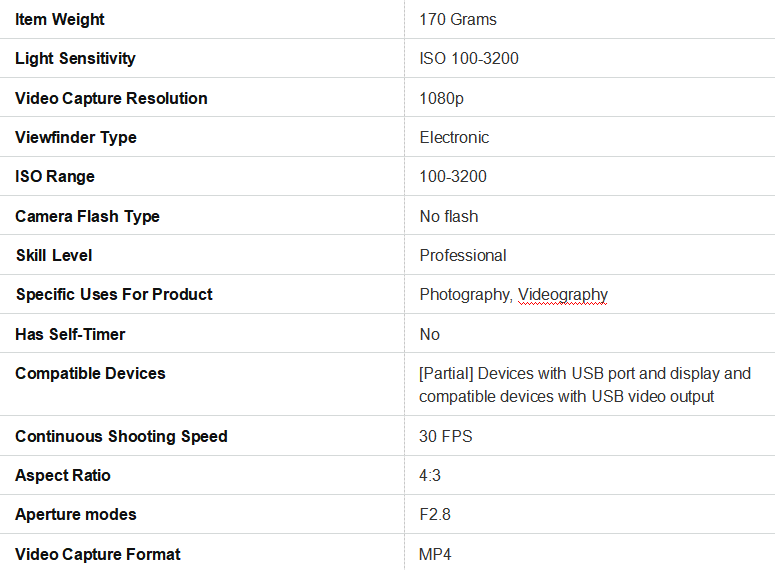The height and width of the screenshot is (570, 775).
Task: Select the ISO 100-3200 value
Action: [x=469, y=59]
